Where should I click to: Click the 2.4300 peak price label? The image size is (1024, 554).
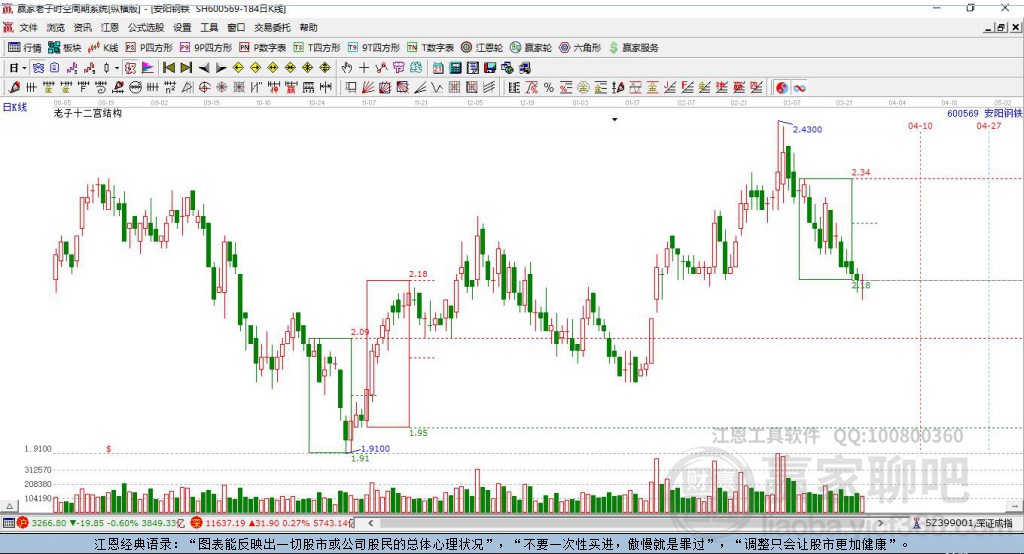[807, 129]
